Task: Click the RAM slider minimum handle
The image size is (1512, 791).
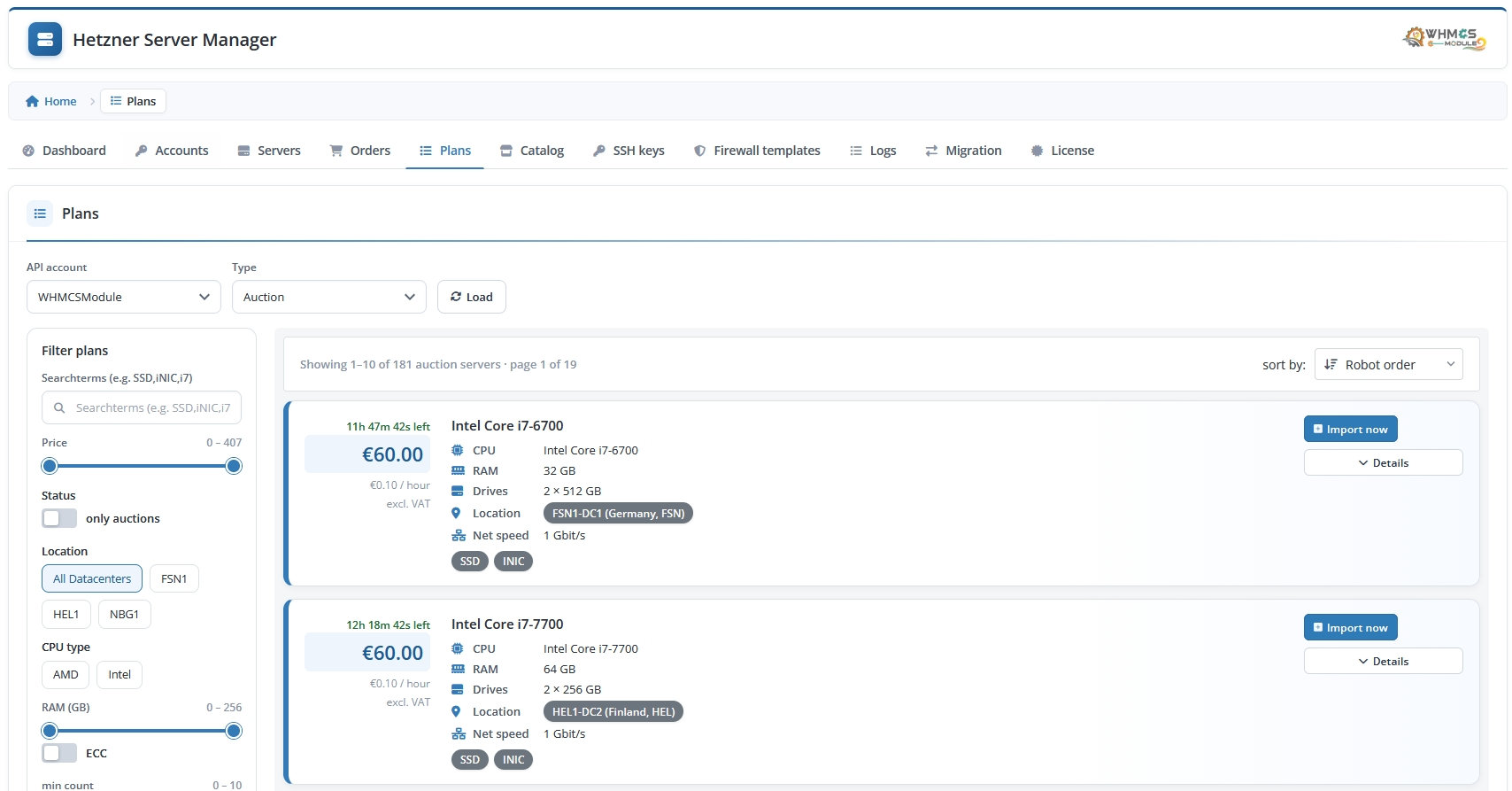Action: click(x=50, y=731)
